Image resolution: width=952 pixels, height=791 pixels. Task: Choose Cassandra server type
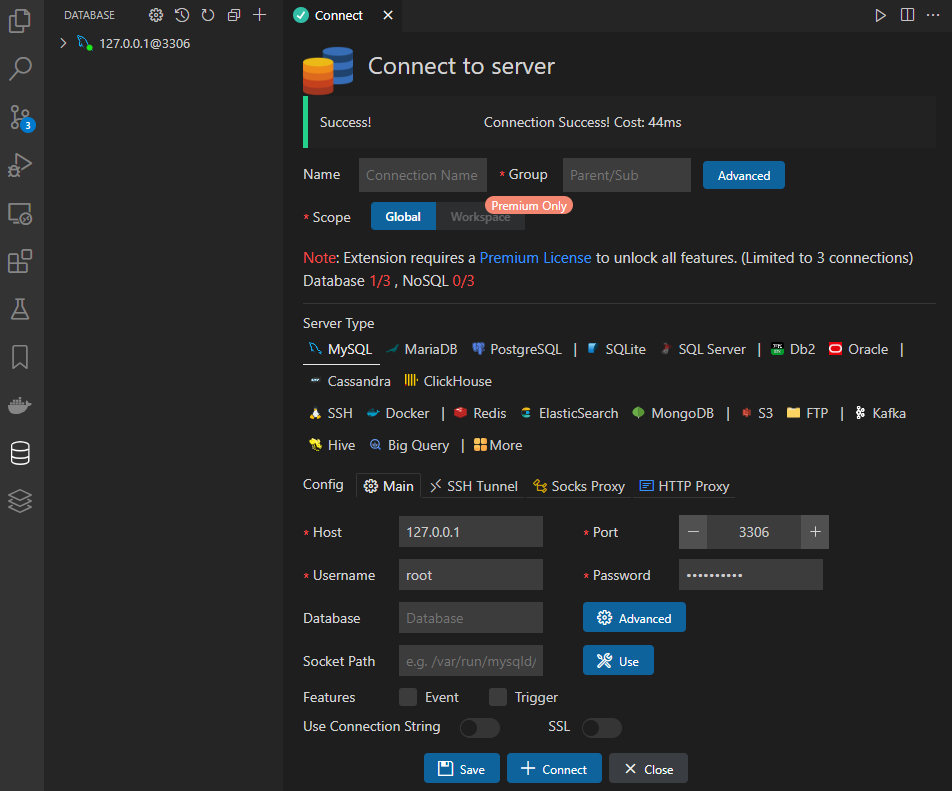pyautogui.click(x=350, y=381)
